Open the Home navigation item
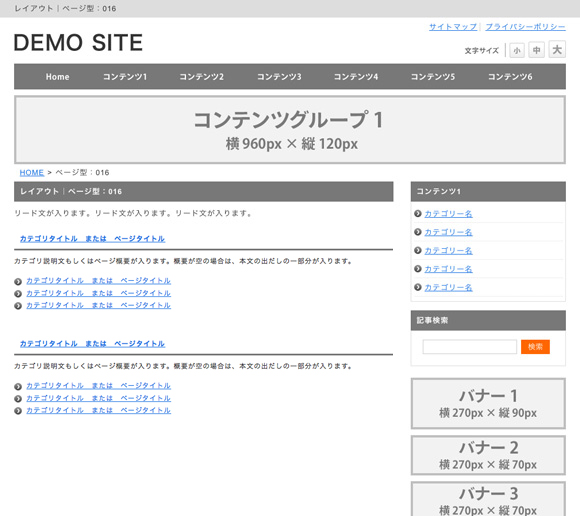This screenshot has width=580, height=516. coord(57,77)
